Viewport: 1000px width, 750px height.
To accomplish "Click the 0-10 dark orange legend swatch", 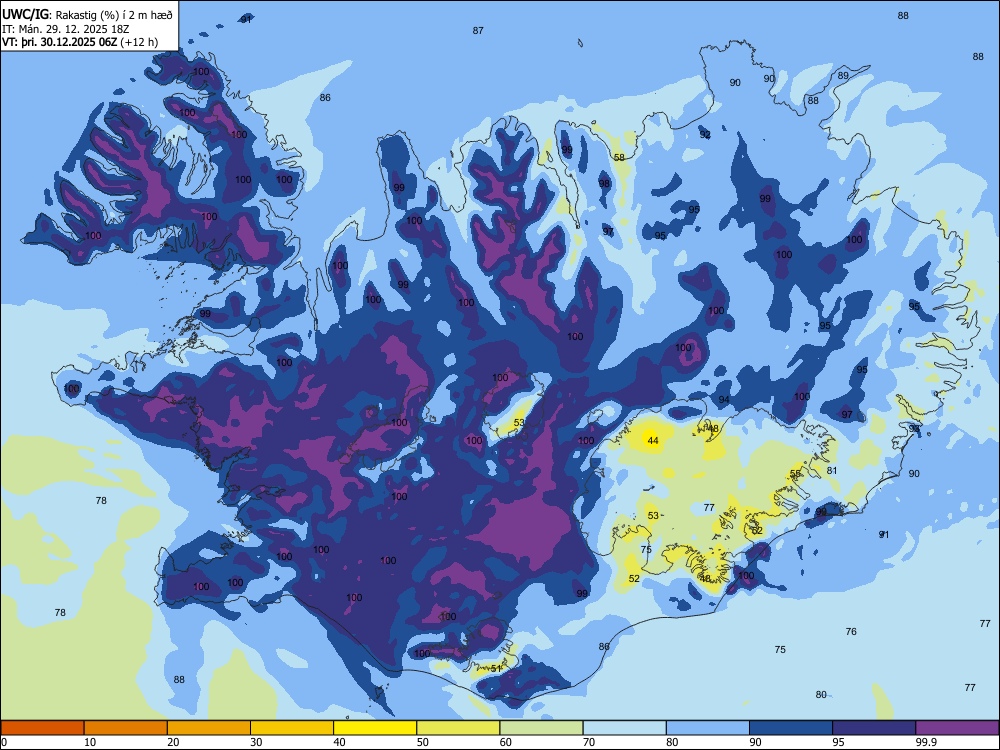I will pos(42,728).
